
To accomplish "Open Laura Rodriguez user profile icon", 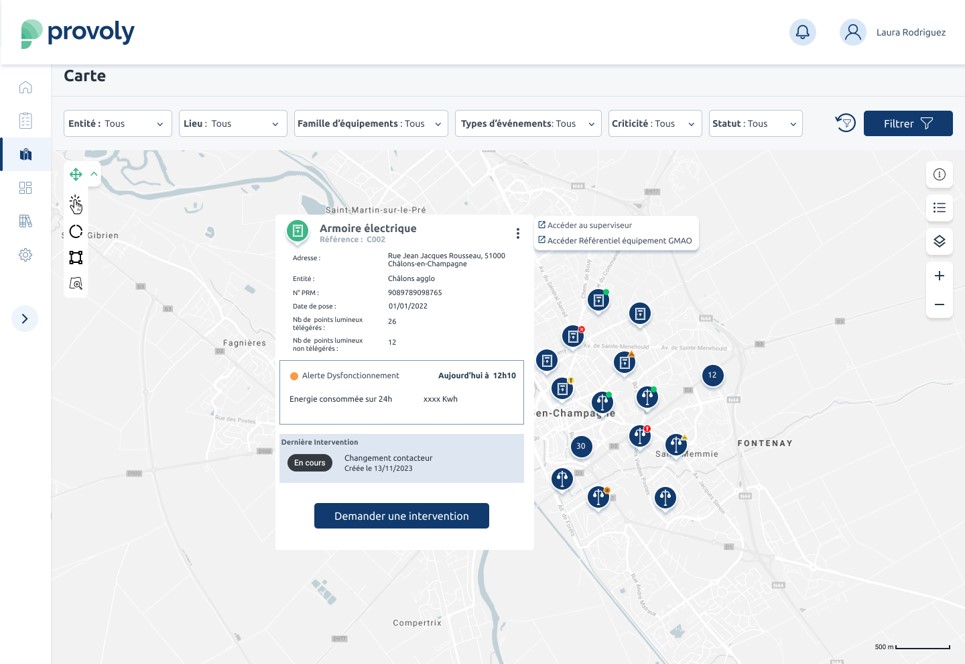I will coord(852,32).
